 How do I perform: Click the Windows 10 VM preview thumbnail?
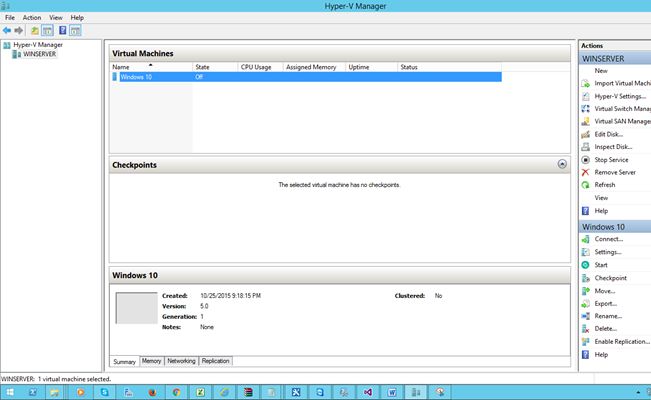coord(137,308)
